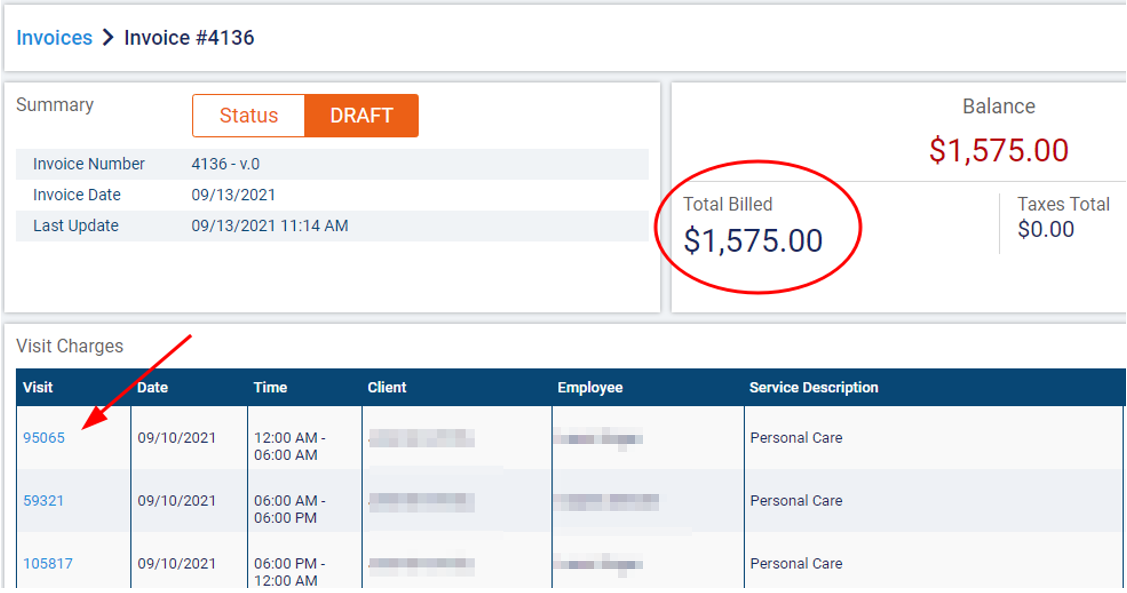
Task: Click the Status button
Action: pyautogui.click(x=248, y=115)
